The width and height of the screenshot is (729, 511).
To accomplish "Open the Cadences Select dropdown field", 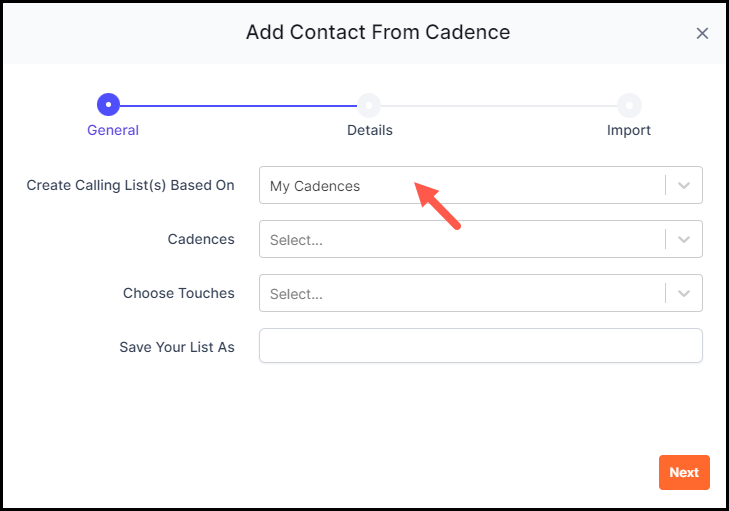I will pyautogui.click(x=481, y=239).
